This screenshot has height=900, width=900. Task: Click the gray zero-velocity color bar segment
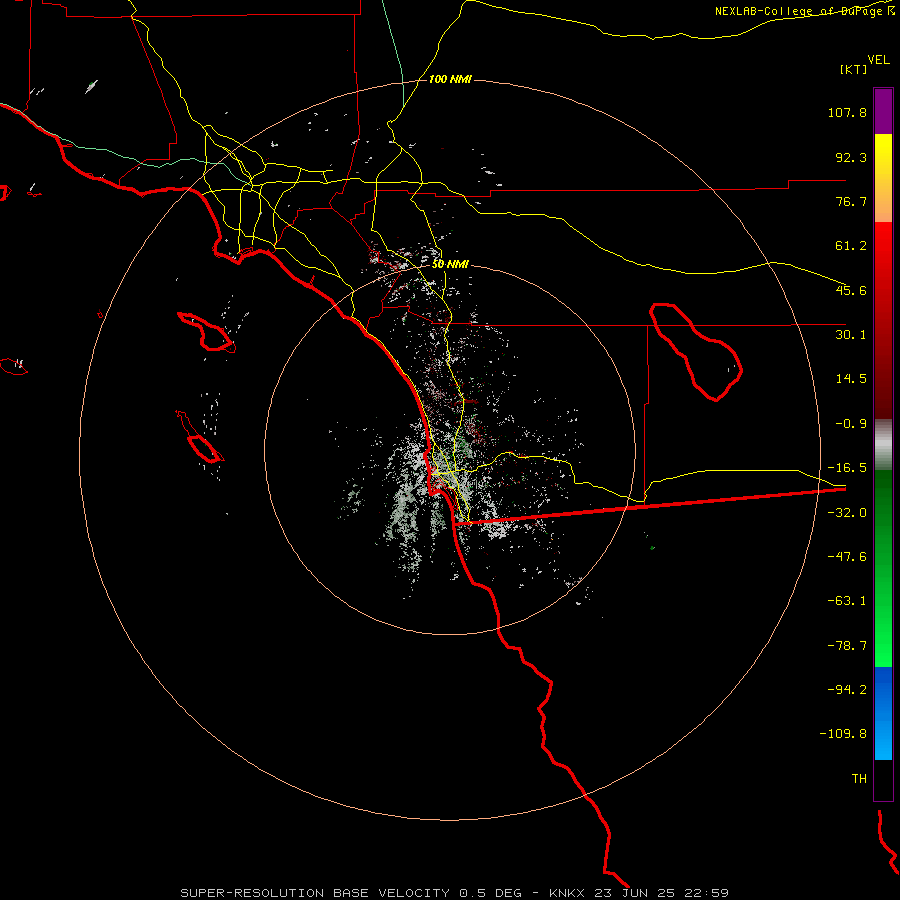click(x=883, y=445)
